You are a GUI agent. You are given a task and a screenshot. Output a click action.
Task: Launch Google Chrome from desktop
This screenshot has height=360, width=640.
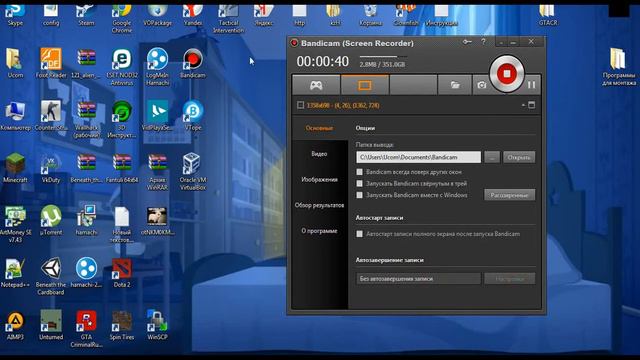tap(122, 18)
